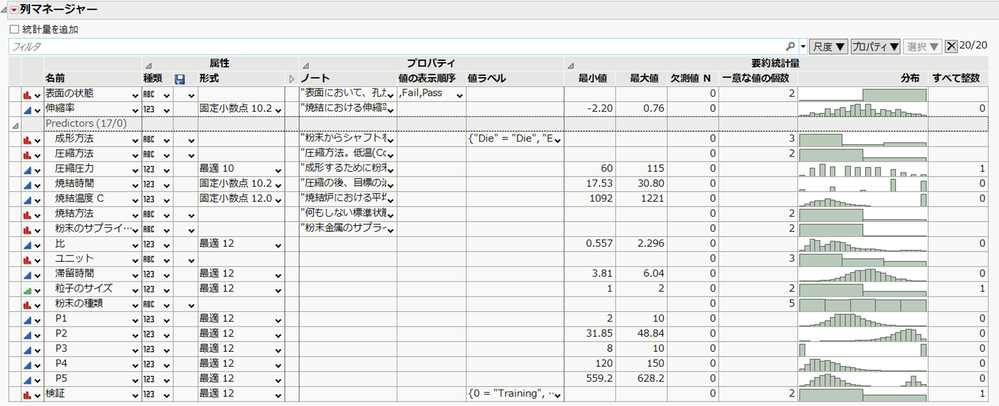Select the ユニット column name
Screen dimensions: 999x406
(74, 259)
